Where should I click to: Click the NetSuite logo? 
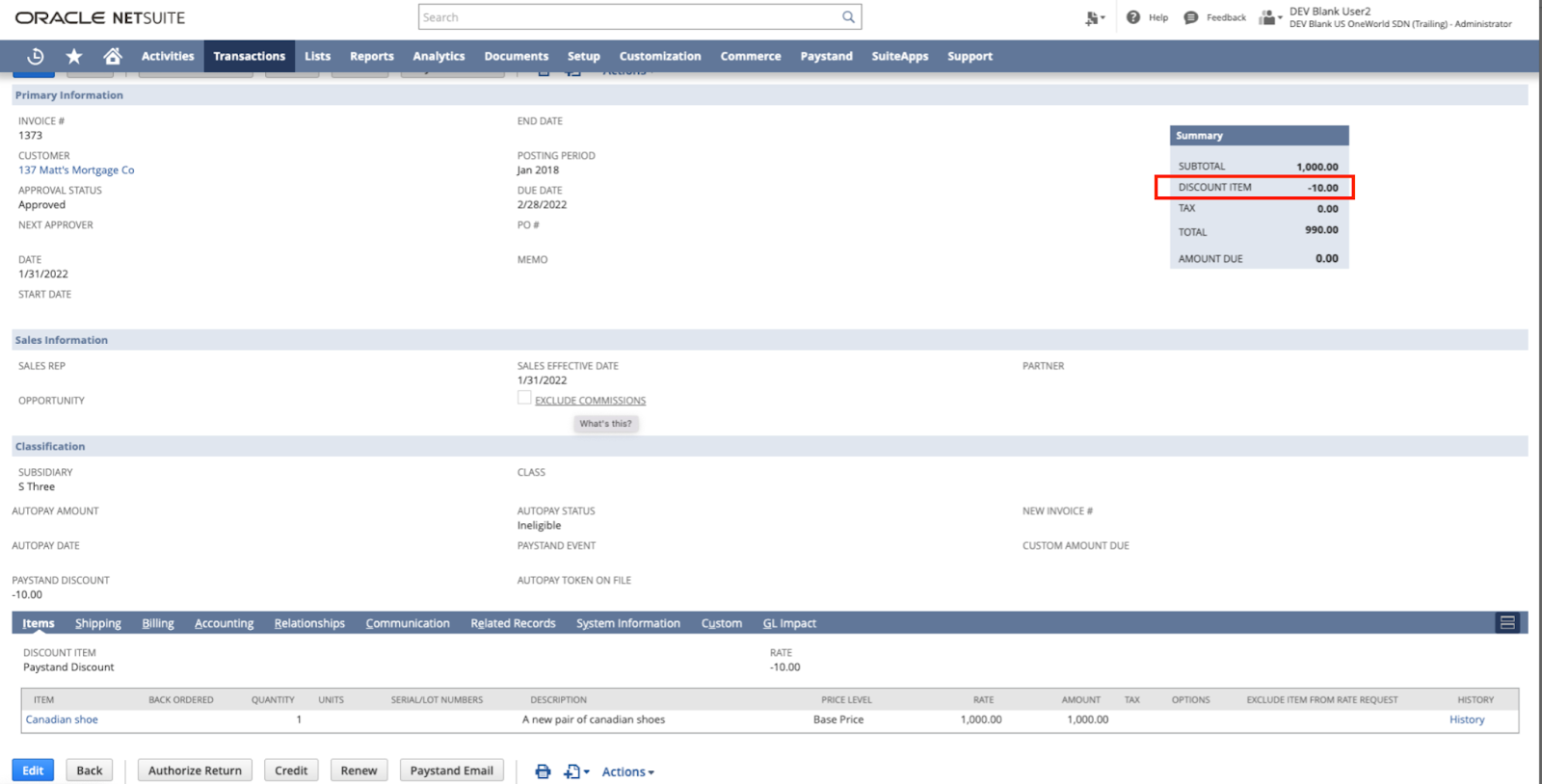pyautogui.click(x=100, y=17)
